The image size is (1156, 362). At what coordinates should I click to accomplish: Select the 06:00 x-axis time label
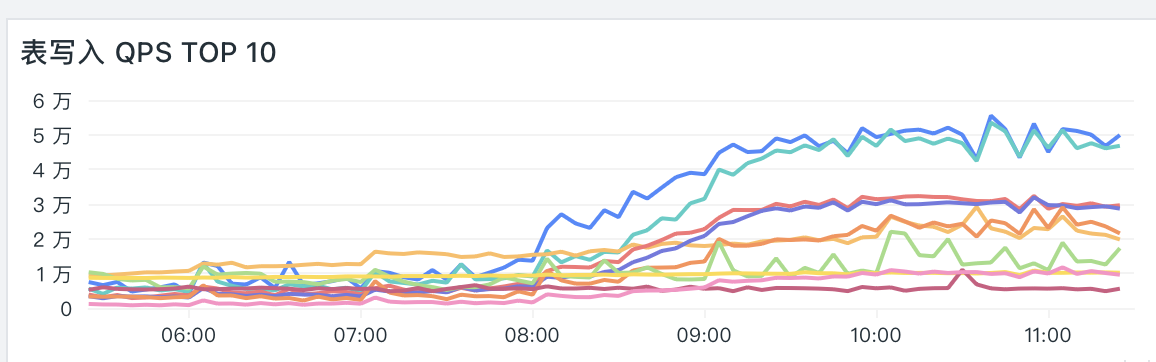189,335
